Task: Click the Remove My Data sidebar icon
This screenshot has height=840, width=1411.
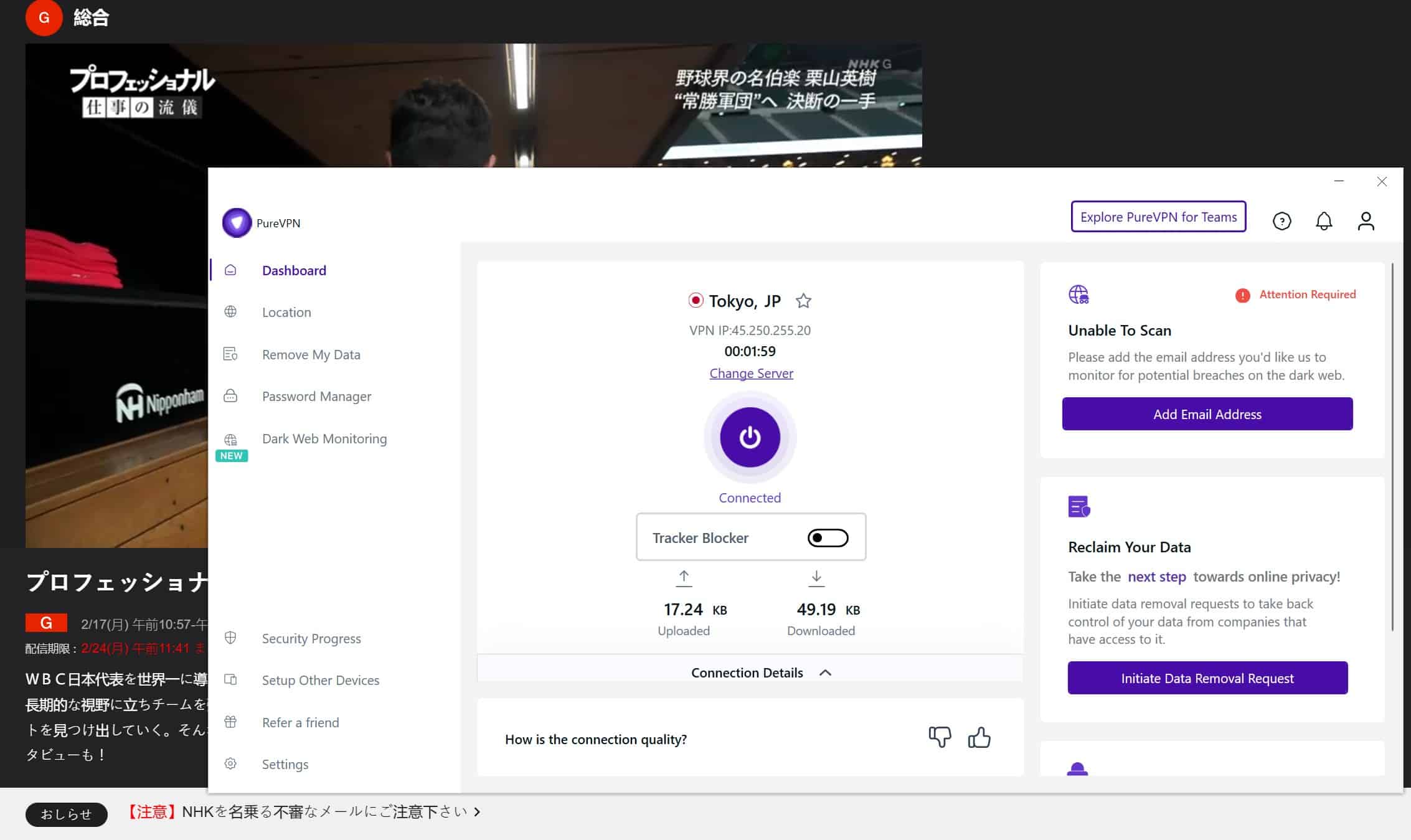Action: (230, 354)
